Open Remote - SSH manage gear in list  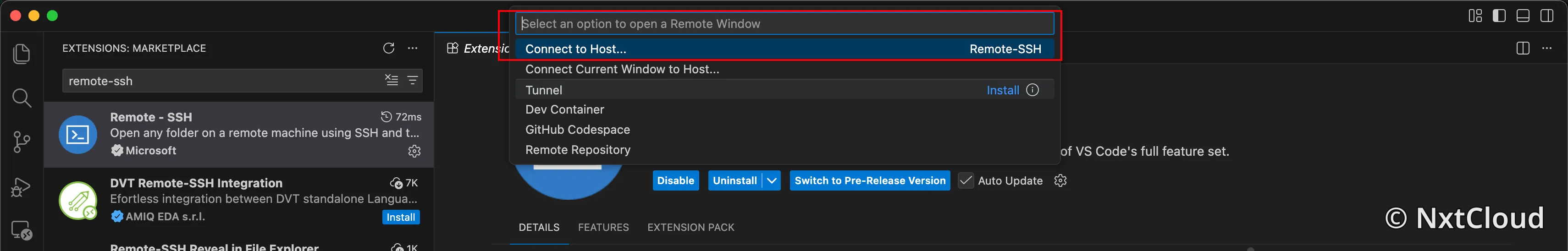[x=414, y=151]
